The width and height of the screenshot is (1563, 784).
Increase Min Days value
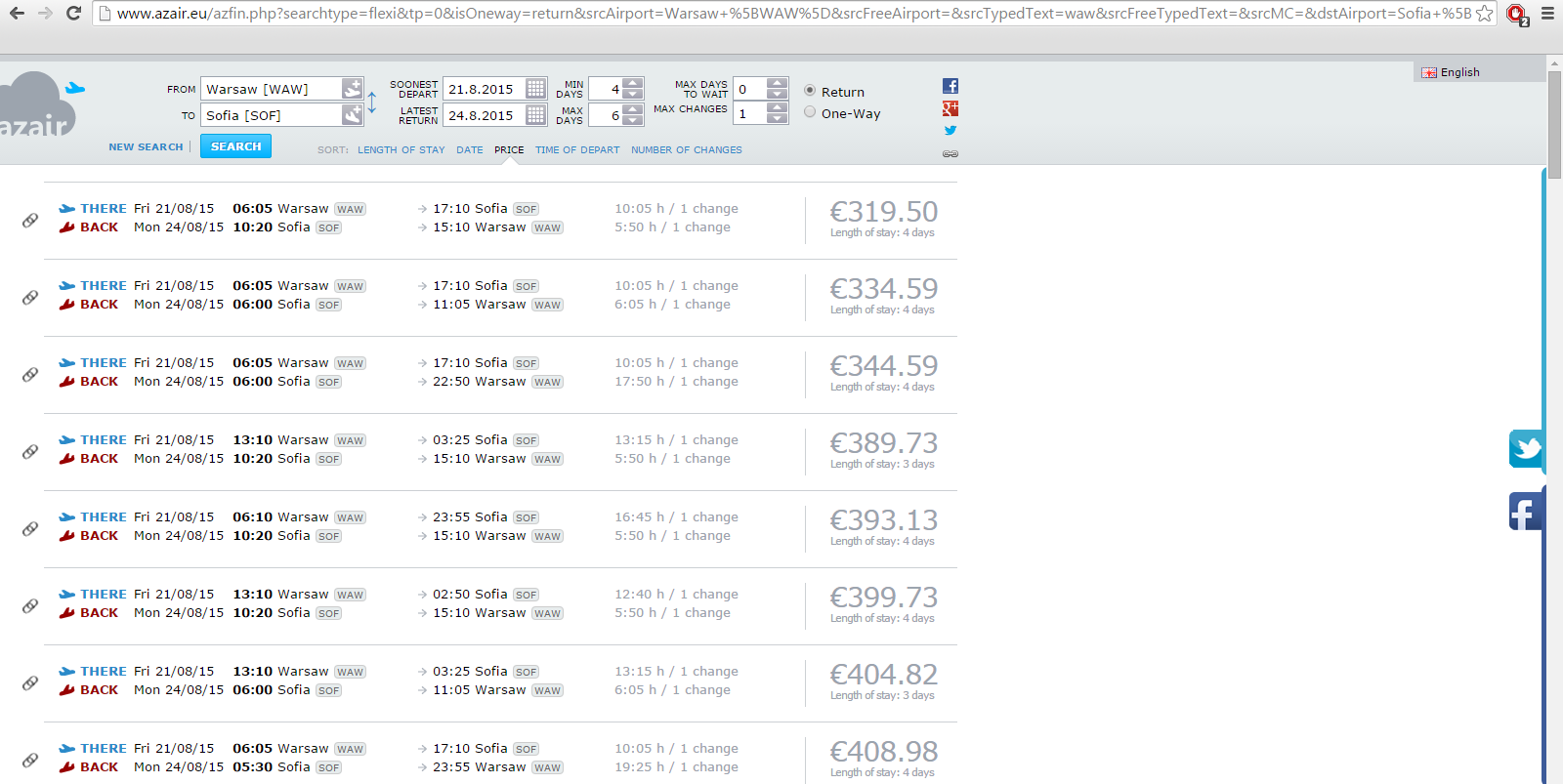[x=633, y=83]
